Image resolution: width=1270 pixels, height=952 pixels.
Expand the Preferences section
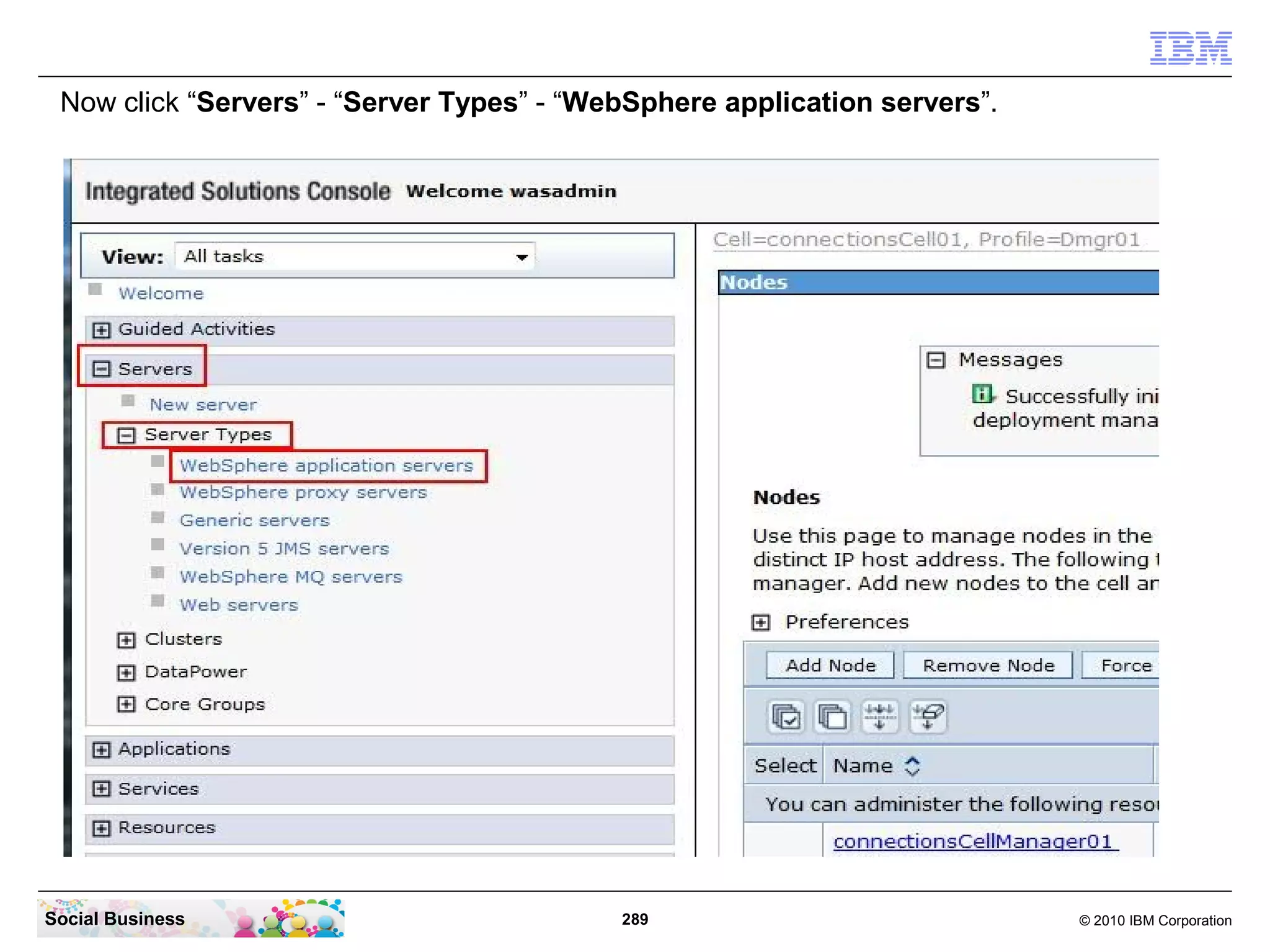point(761,622)
